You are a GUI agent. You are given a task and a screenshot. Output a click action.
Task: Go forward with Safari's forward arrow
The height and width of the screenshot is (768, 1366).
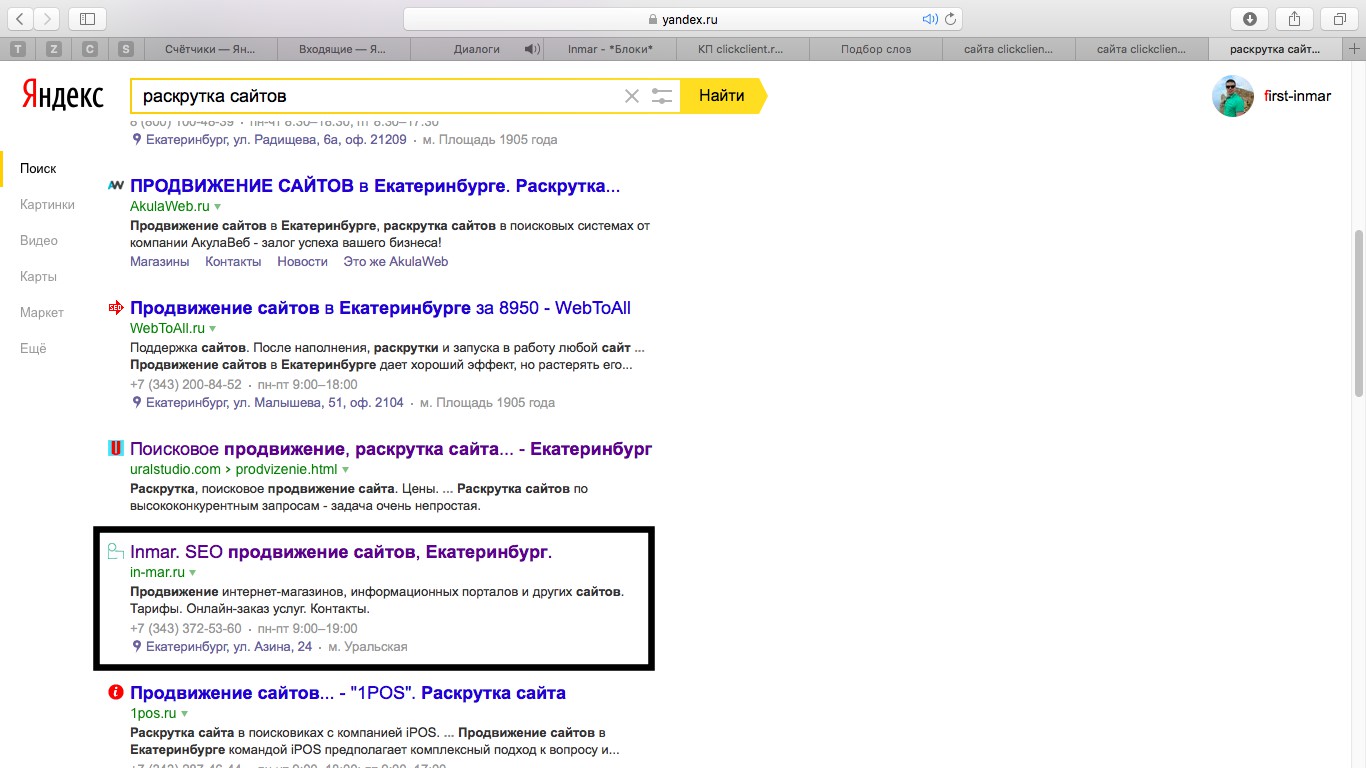coord(47,18)
